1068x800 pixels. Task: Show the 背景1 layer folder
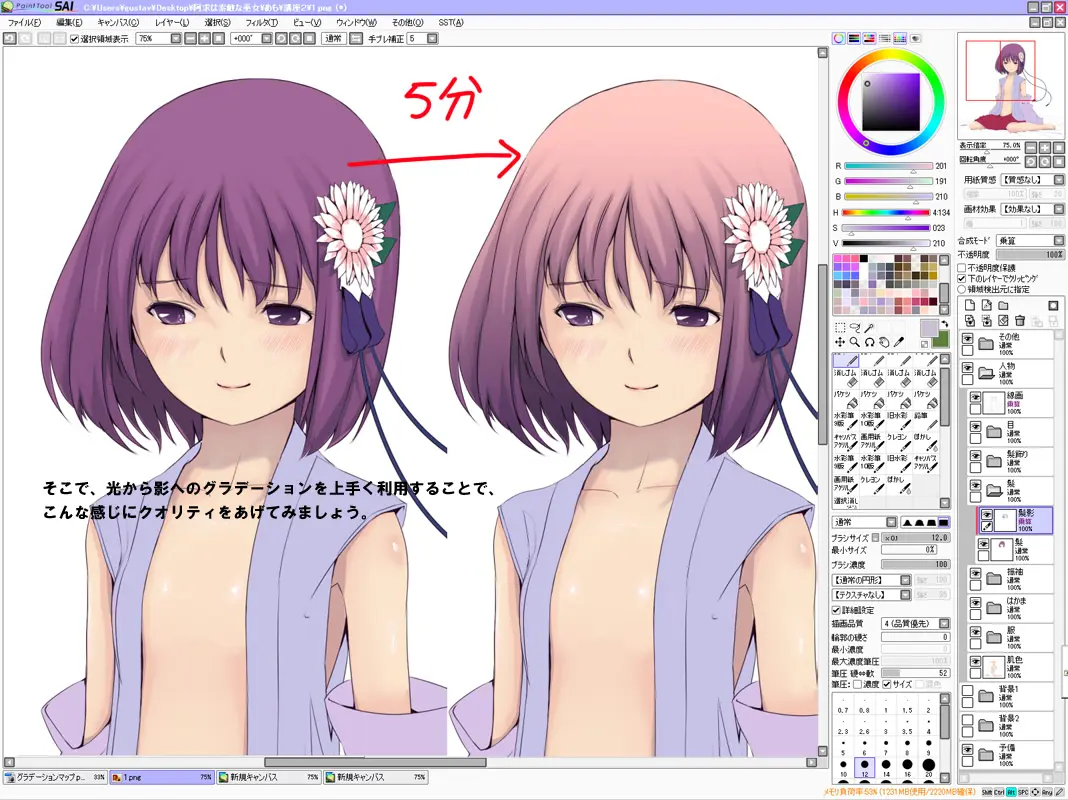click(x=967, y=690)
